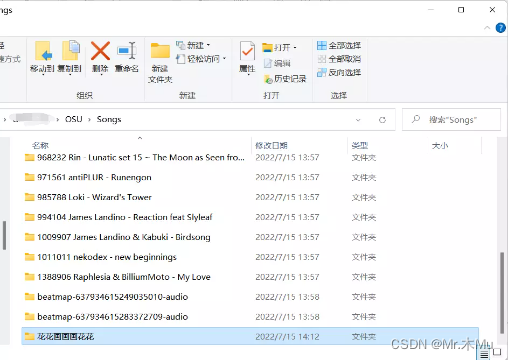Collapse the ribbon with the up chevron
This screenshot has width=508, height=360.
pos(487,28)
